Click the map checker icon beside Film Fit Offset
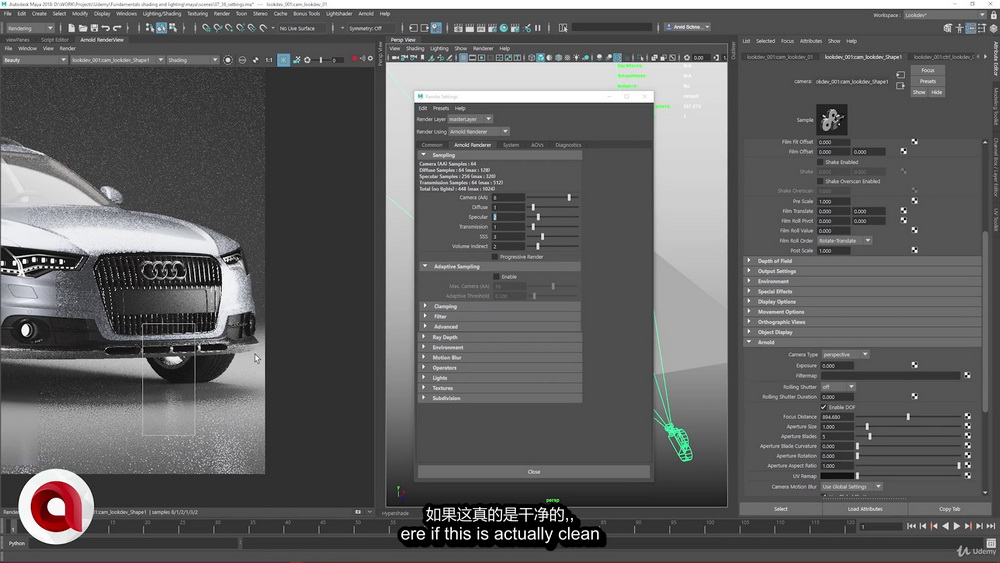 click(915, 142)
